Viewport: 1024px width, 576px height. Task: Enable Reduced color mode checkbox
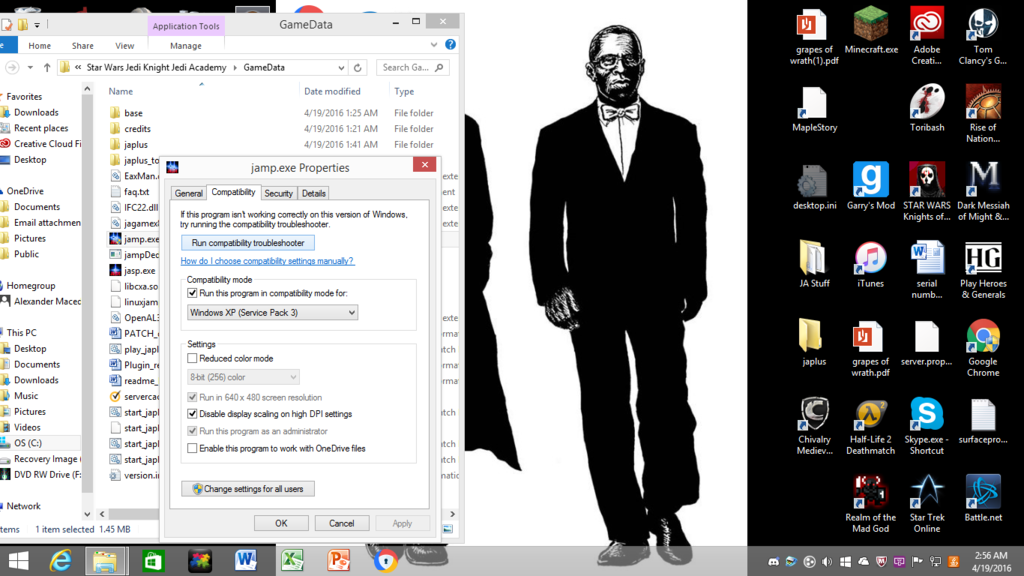coord(192,358)
